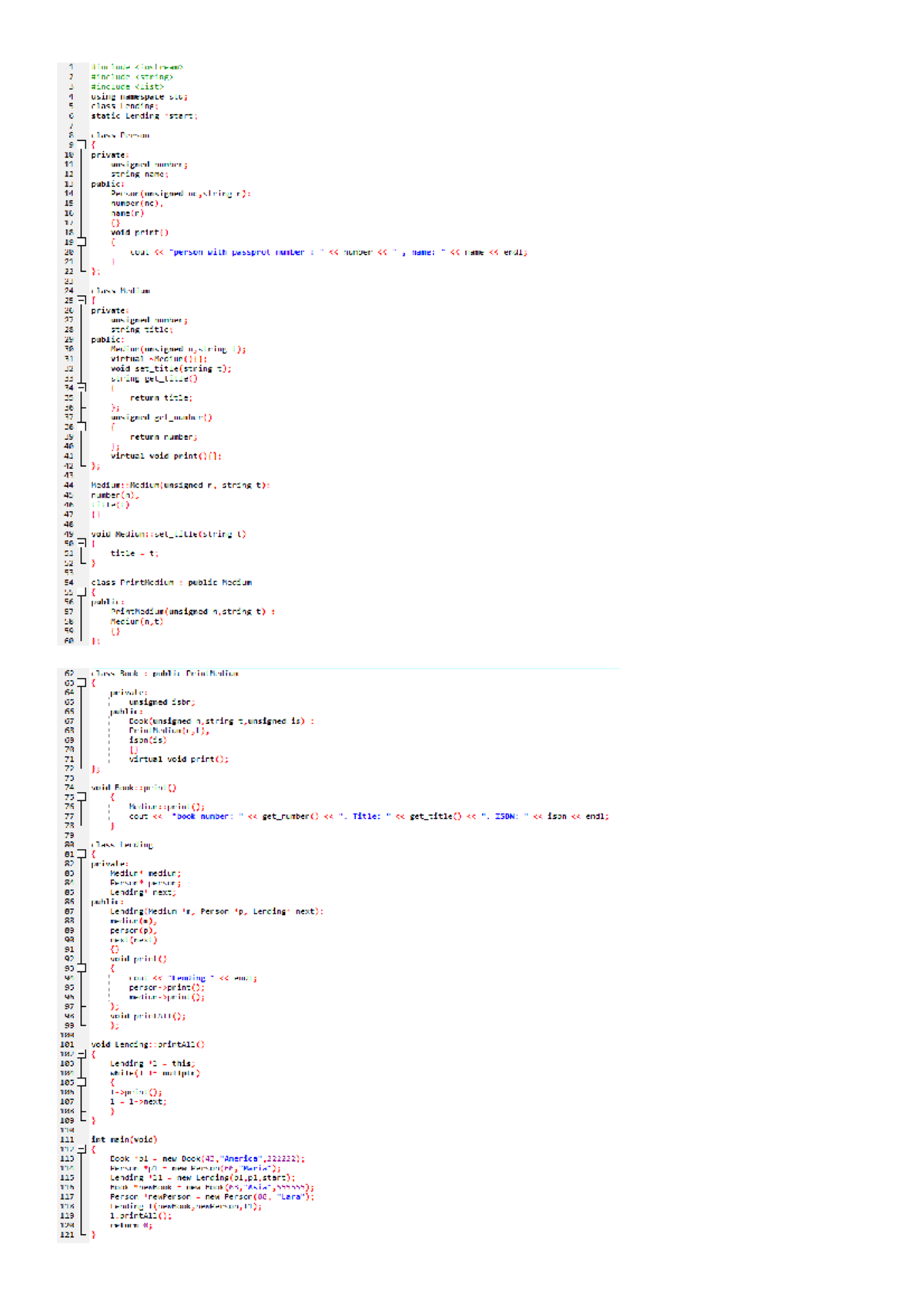Collapse the class PrintMedium fold marker
The image size is (924, 1308).
(x=82, y=592)
